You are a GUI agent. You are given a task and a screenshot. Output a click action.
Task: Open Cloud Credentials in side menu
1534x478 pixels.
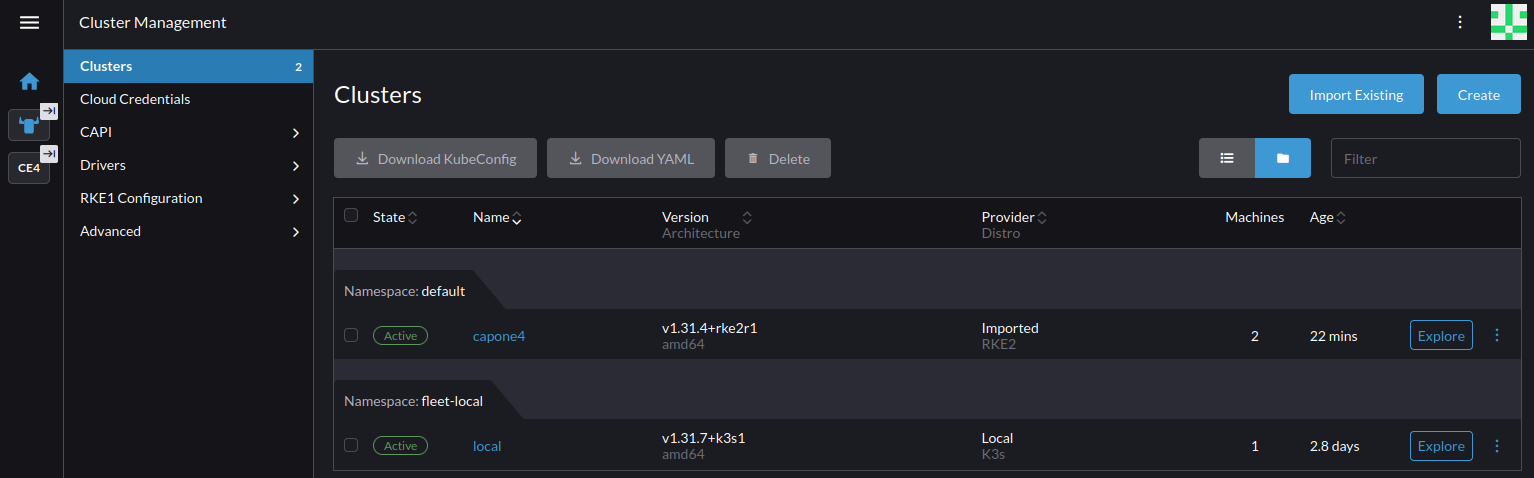pyautogui.click(x=188, y=99)
